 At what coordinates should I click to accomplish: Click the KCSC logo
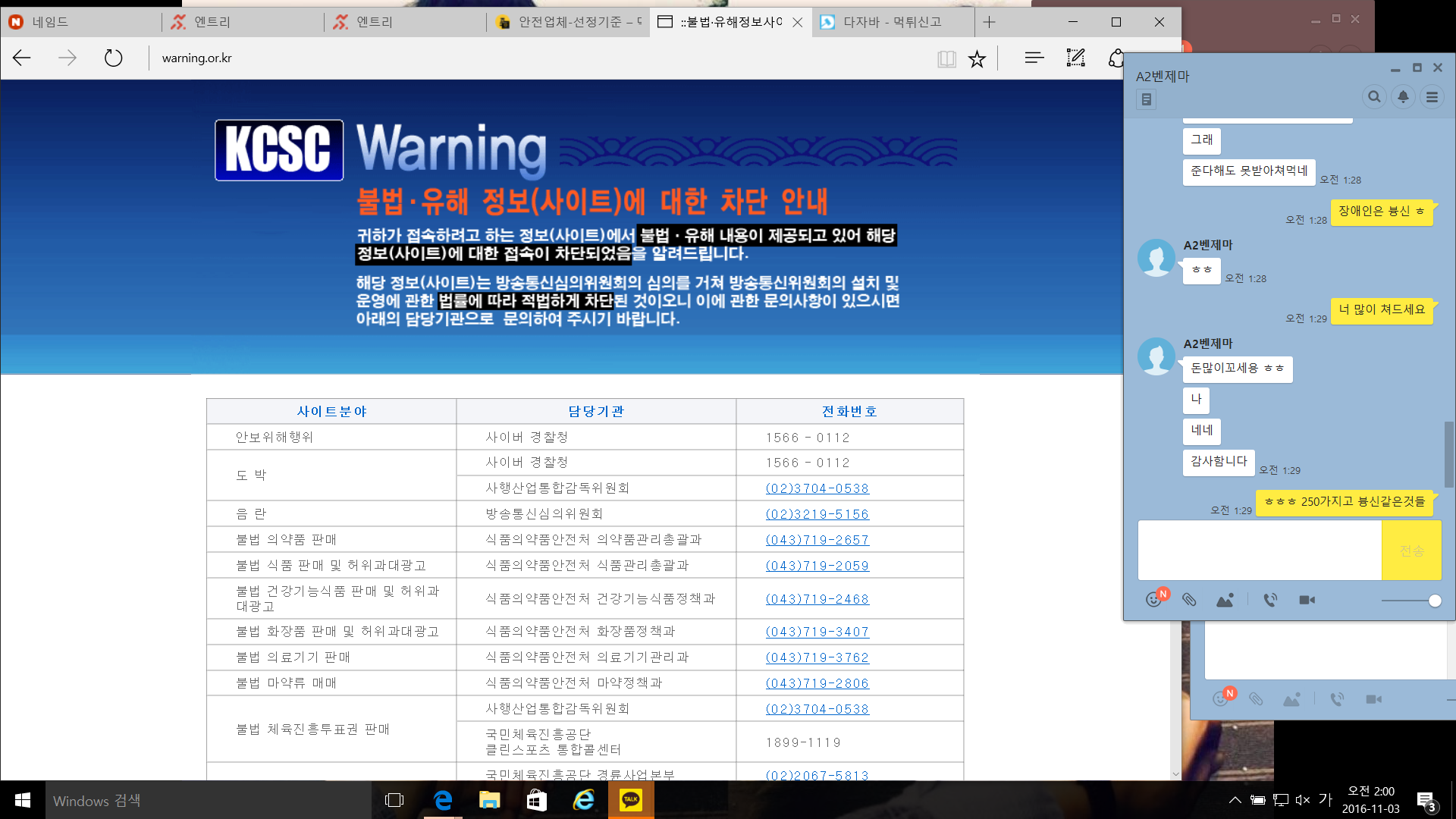[x=279, y=150]
